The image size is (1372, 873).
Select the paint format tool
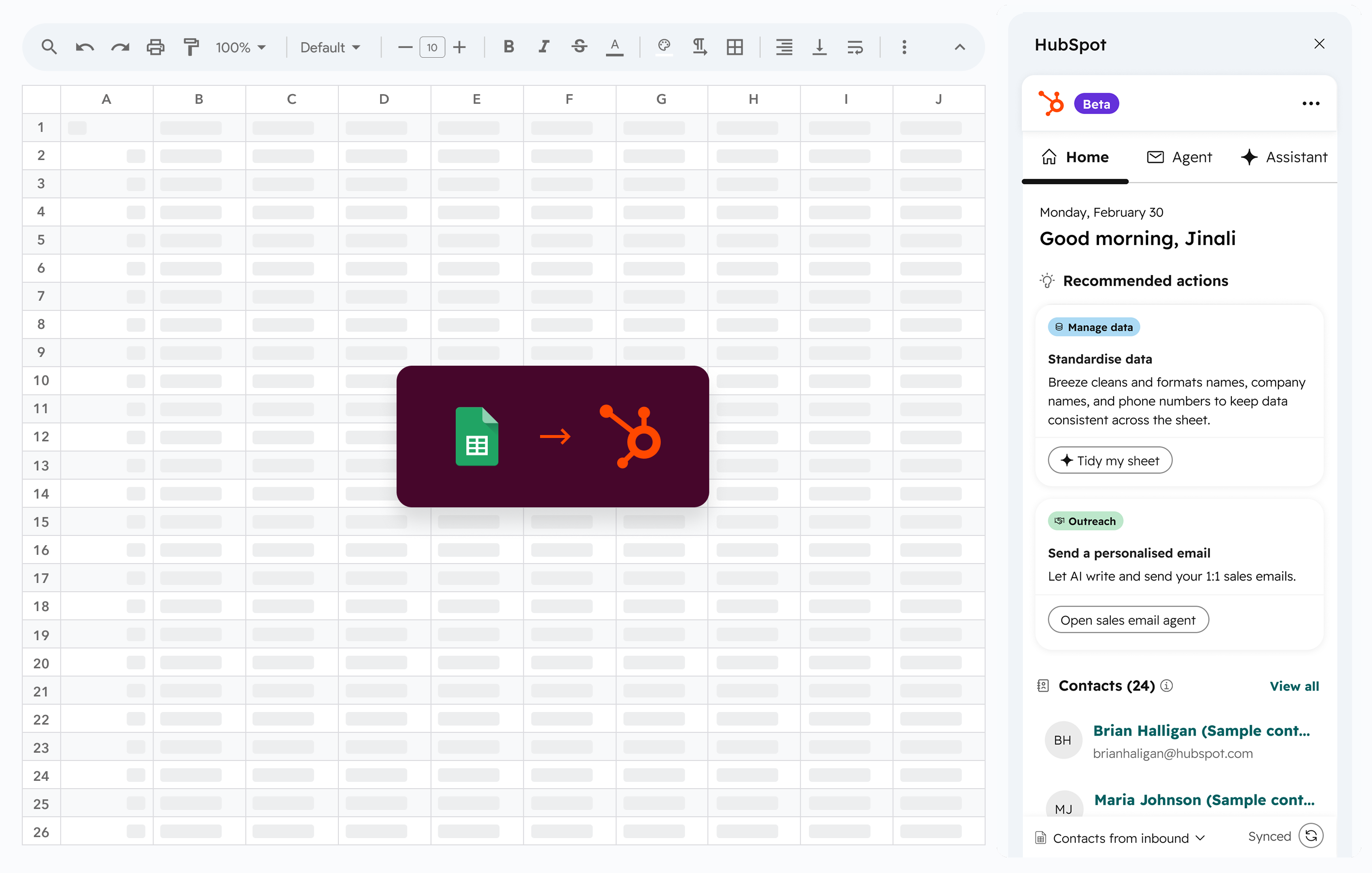click(x=191, y=47)
